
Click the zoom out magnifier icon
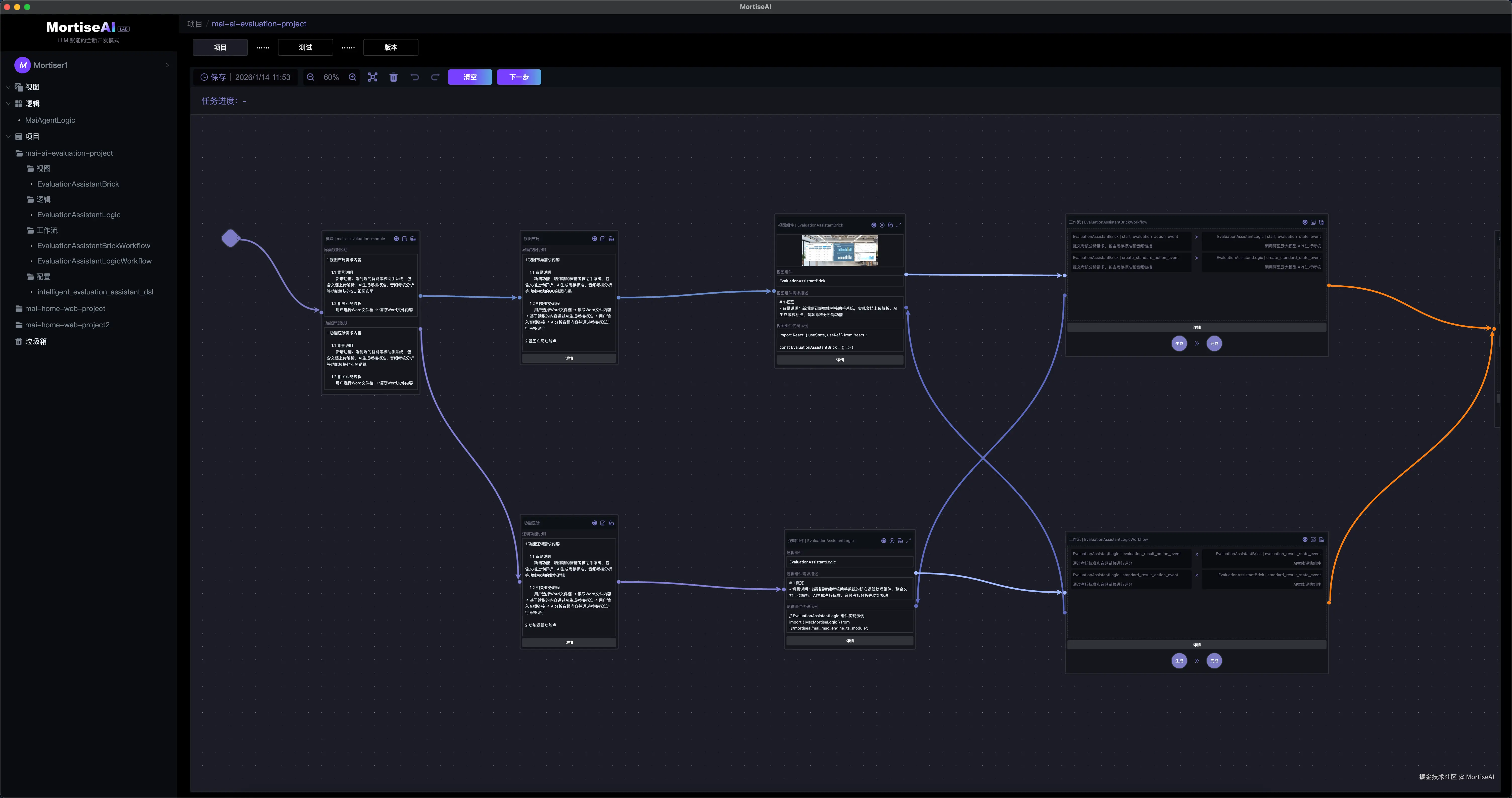point(310,77)
